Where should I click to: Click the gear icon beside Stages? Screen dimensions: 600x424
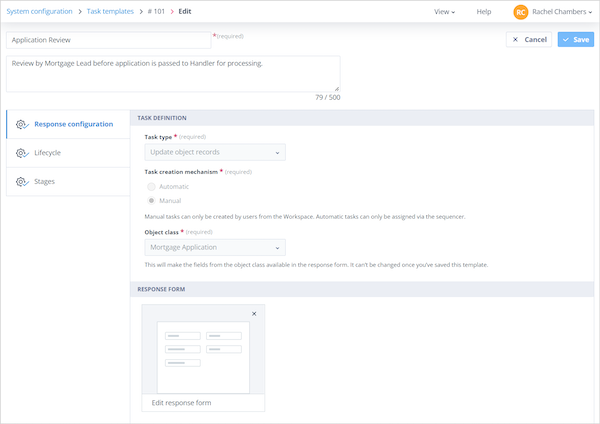click(x=22, y=182)
